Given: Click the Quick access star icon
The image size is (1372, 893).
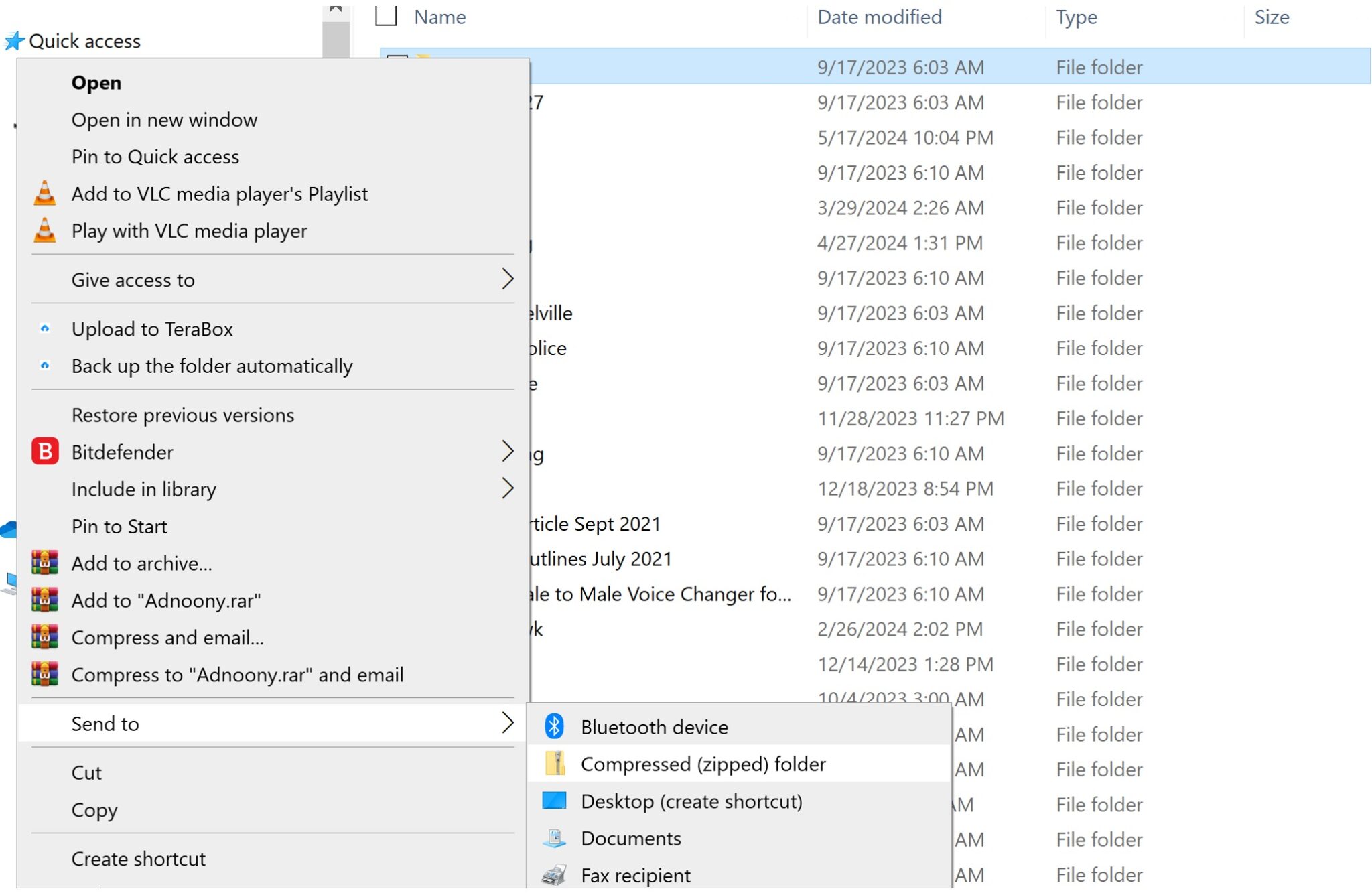Looking at the screenshot, I should coord(13,40).
